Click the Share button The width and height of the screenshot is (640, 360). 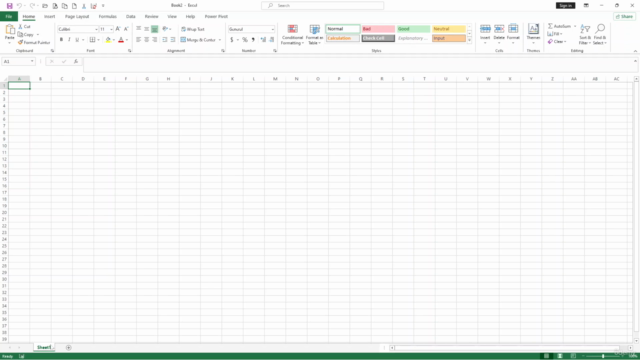tap(624, 16)
